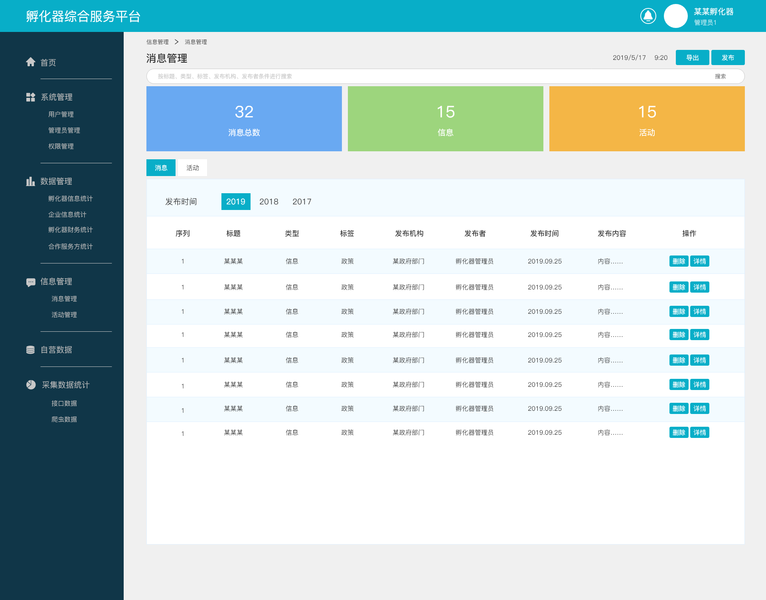
Task: Open the notification bell icon
Action: (x=648, y=16)
